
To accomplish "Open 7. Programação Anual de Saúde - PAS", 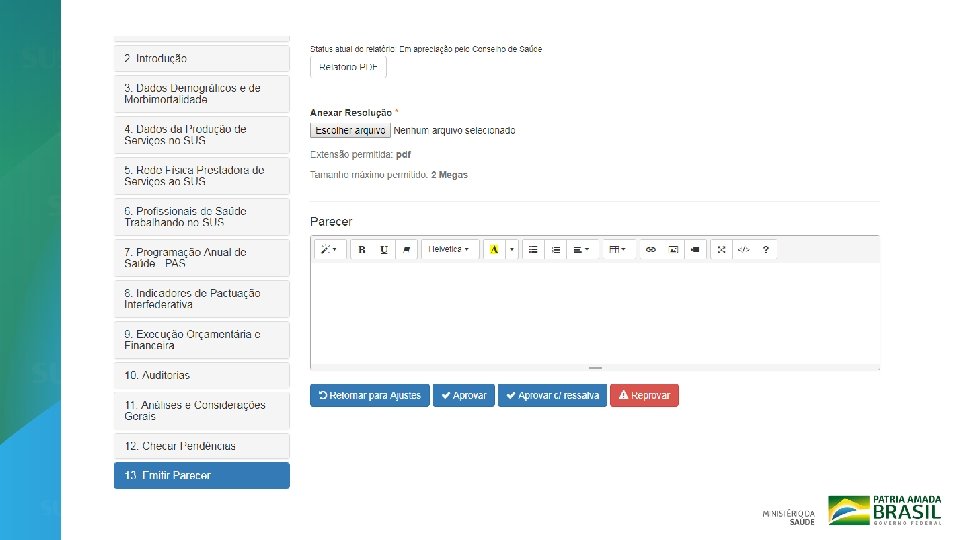I will pos(201,258).
